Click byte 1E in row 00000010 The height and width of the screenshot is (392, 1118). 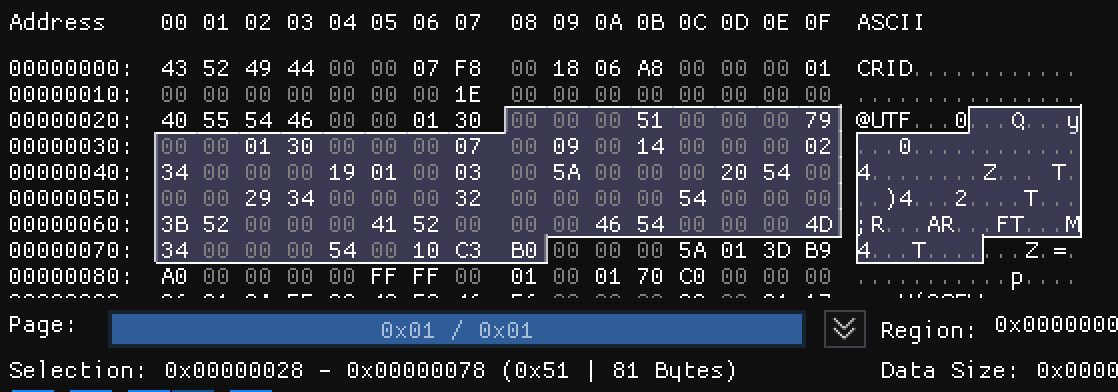[468, 94]
